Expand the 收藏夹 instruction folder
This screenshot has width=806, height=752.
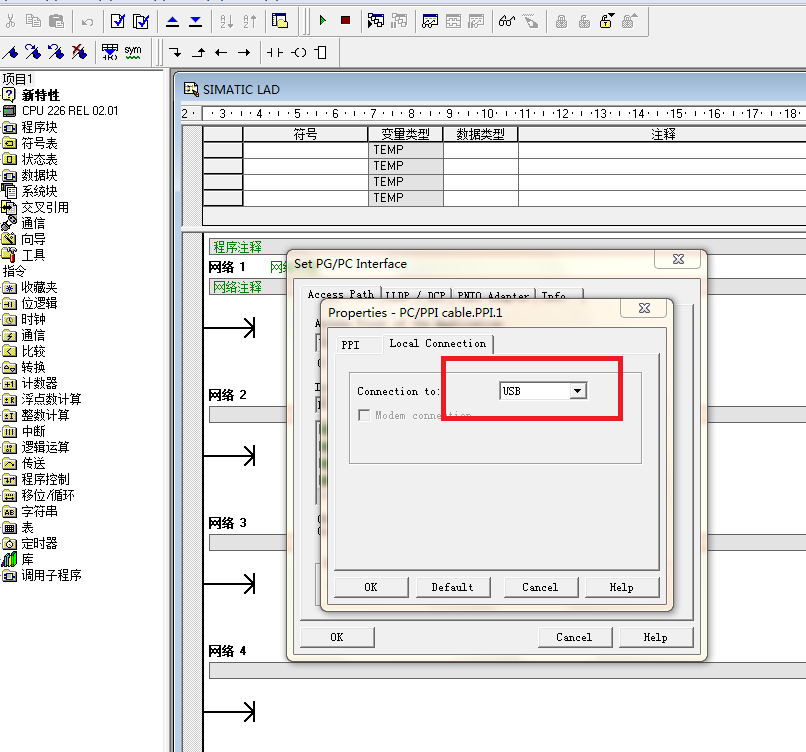tap(39, 287)
